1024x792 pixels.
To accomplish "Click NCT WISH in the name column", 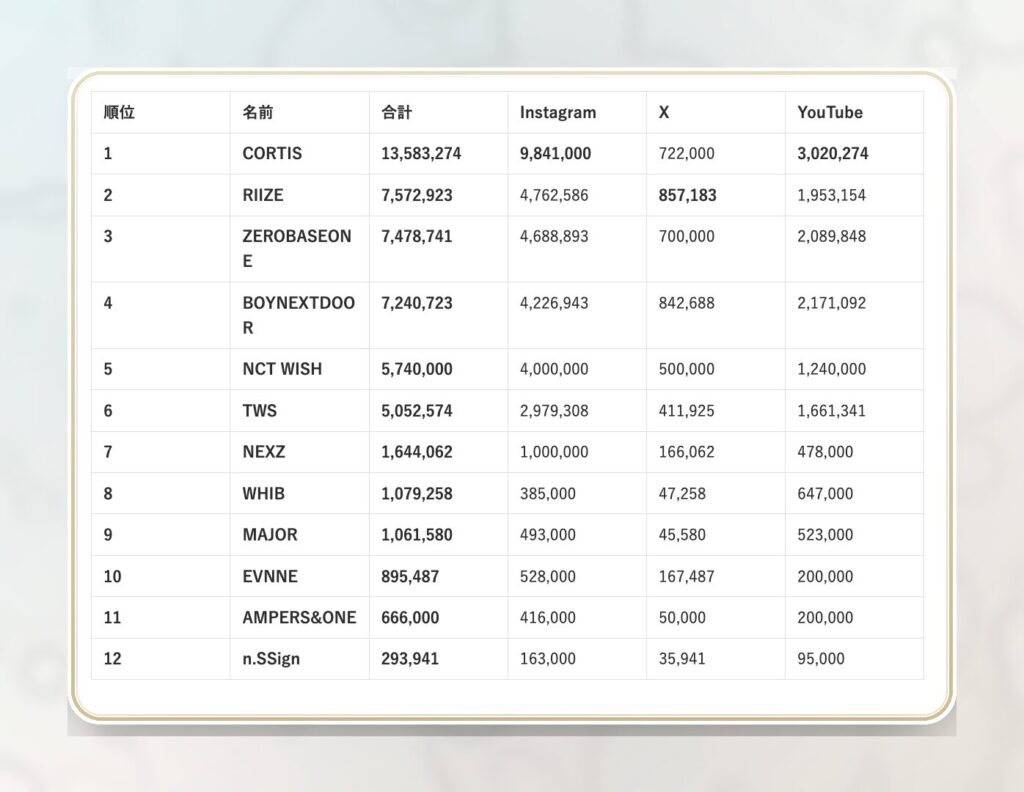I will click(x=282, y=369).
